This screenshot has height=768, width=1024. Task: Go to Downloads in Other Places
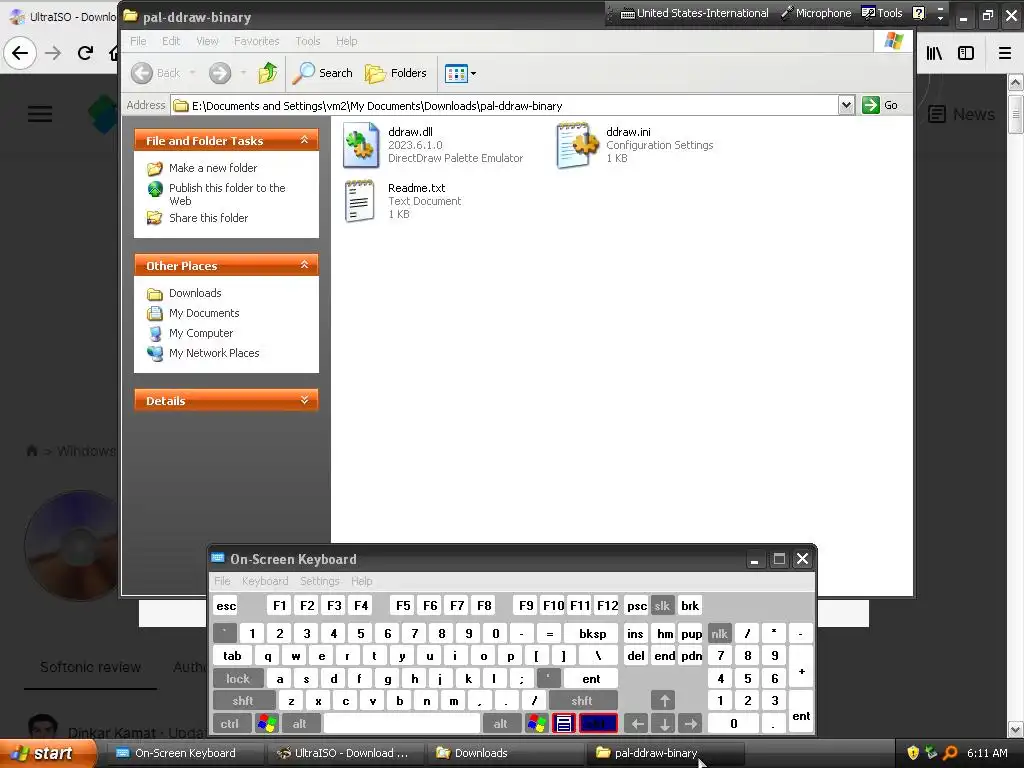coord(195,293)
